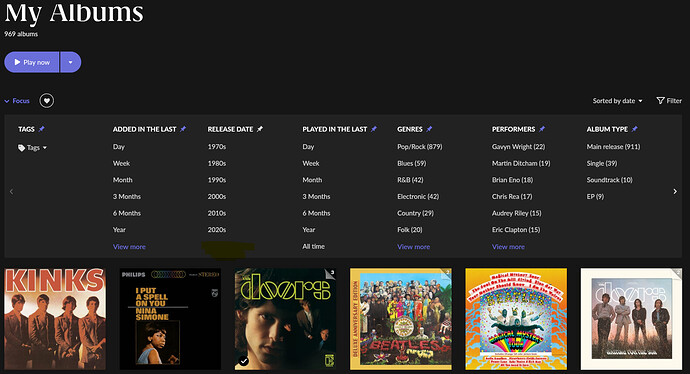690x374 pixels.
Task: Toggle the heart favorites filter
Action: (x=47, y=101)
